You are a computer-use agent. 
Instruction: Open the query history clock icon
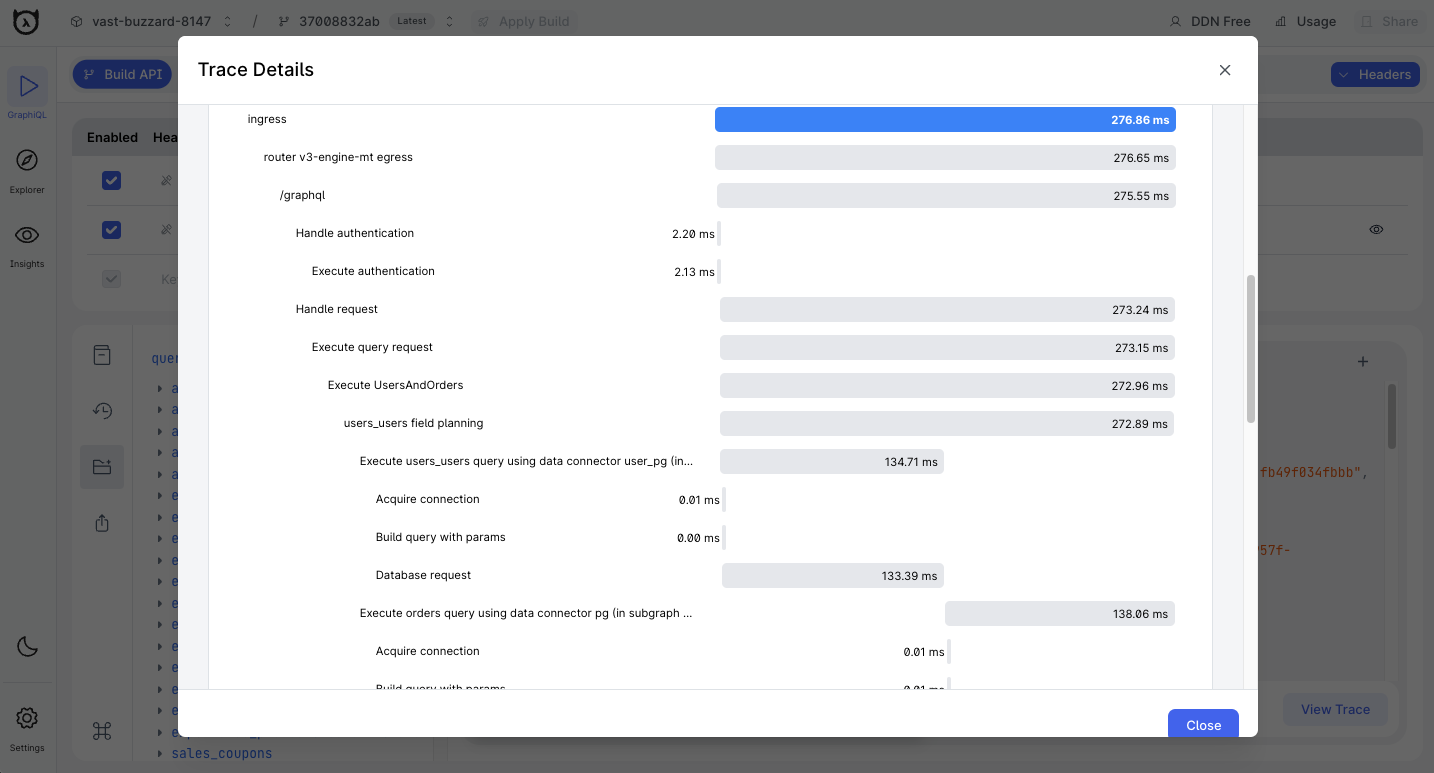click(x=102, y=411)
